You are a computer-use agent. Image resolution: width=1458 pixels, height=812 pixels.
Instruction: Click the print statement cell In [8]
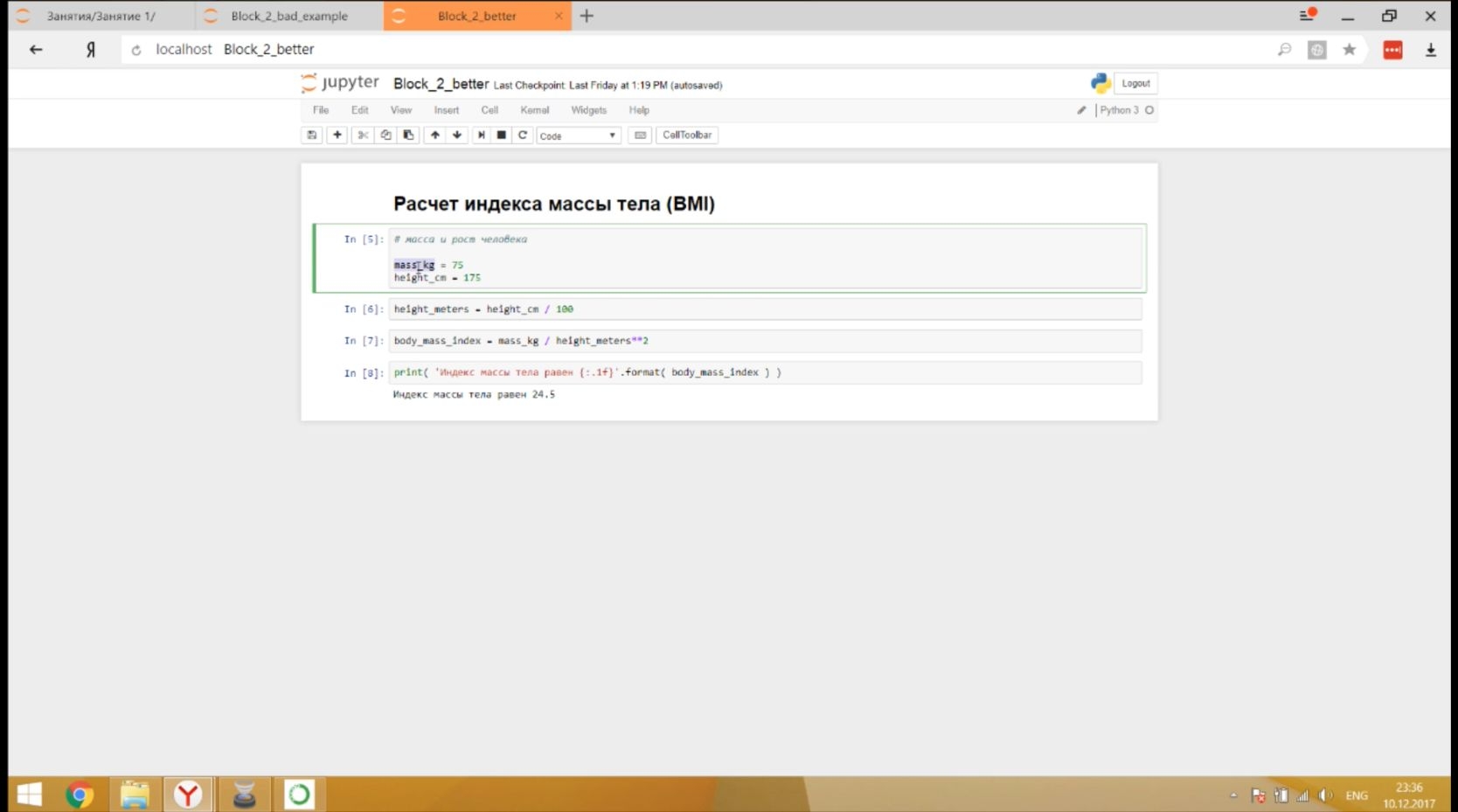click(x=766, y=372)
